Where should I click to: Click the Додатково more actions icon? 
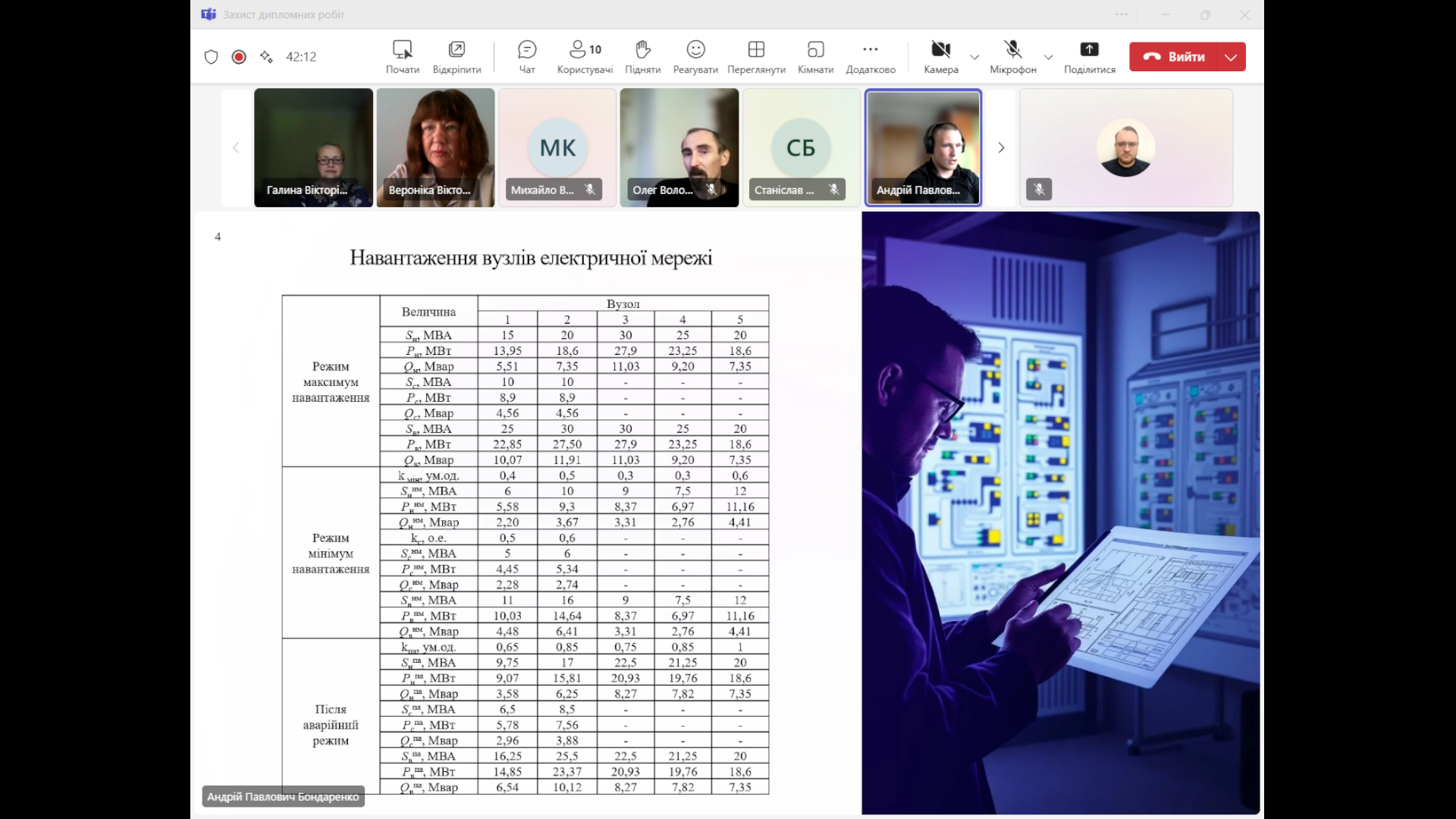coord(870,57)
